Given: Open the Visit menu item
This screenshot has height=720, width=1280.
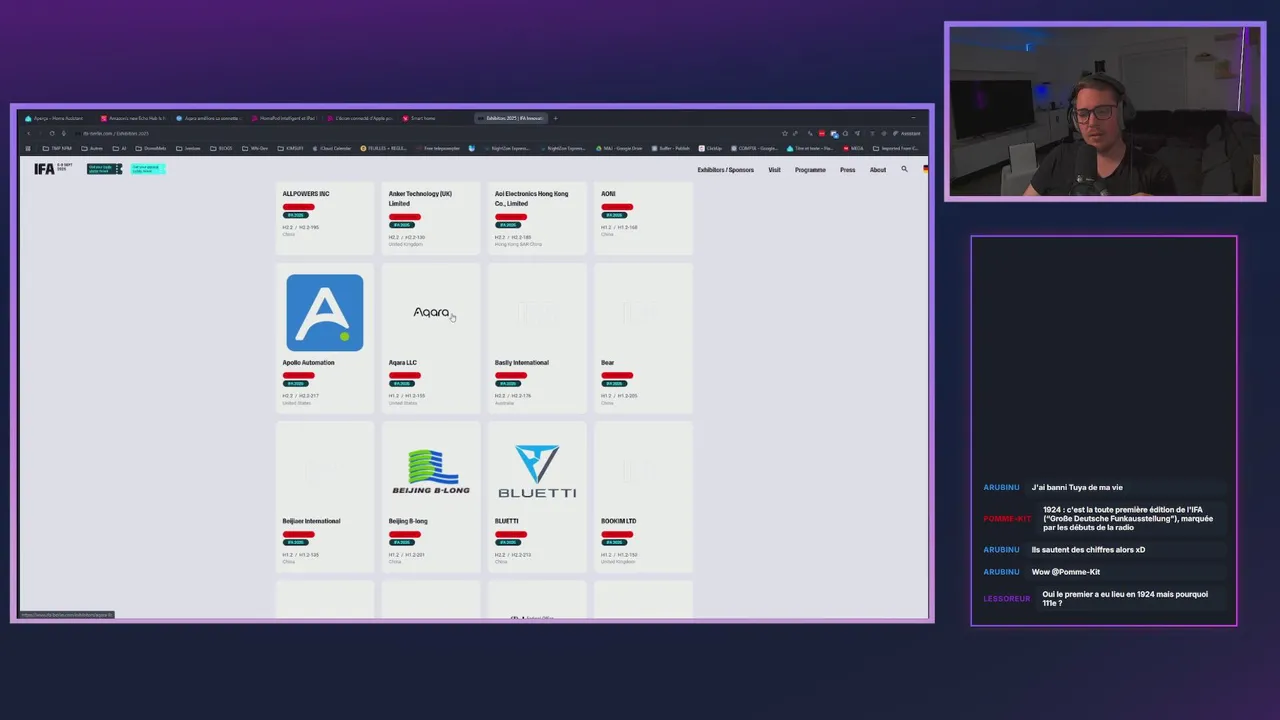Looking at the screenshot, I should pos(774,170).
